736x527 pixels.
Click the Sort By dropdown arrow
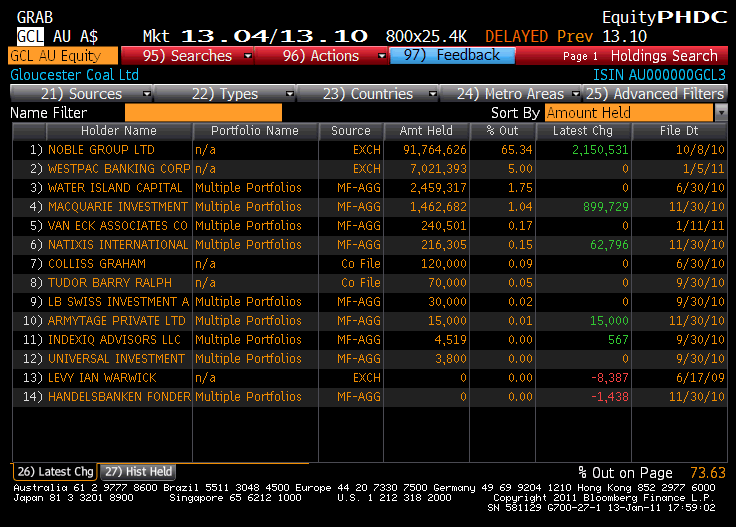point(721,113)
